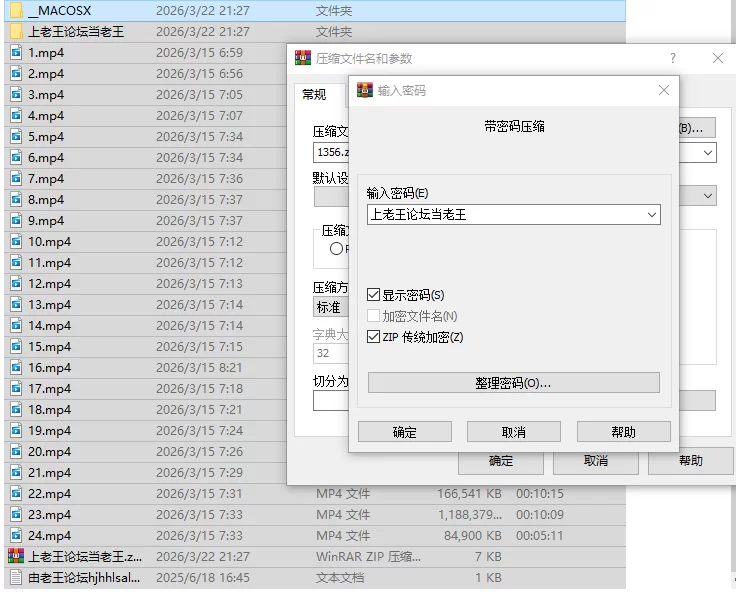Select the WinRAR ZIP archive file icon
The image size is (736, 592).
tap(16, 556)
